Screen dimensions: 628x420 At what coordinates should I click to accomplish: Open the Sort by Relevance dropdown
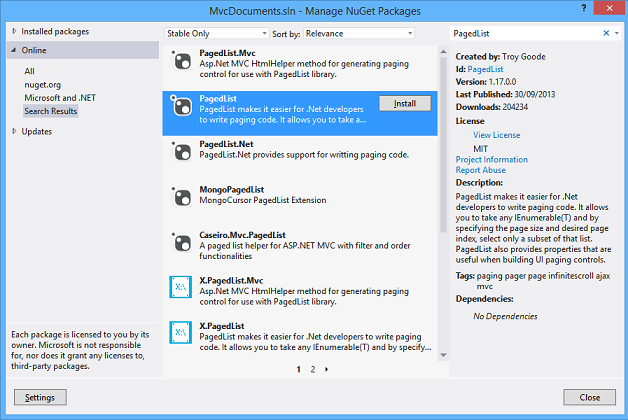pos(359,34)
